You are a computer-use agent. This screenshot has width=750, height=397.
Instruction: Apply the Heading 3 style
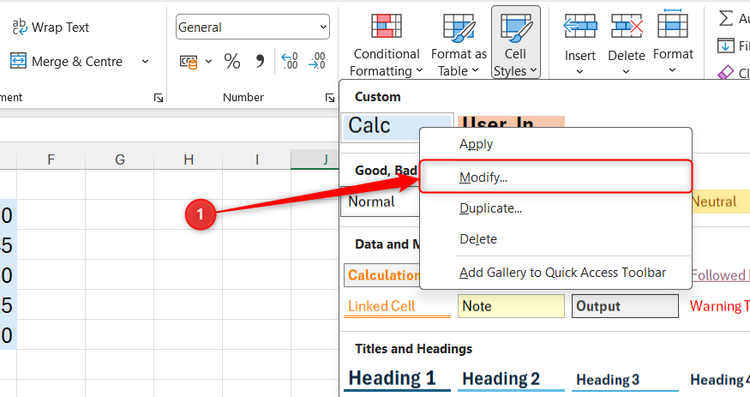[x=625, y=380]
